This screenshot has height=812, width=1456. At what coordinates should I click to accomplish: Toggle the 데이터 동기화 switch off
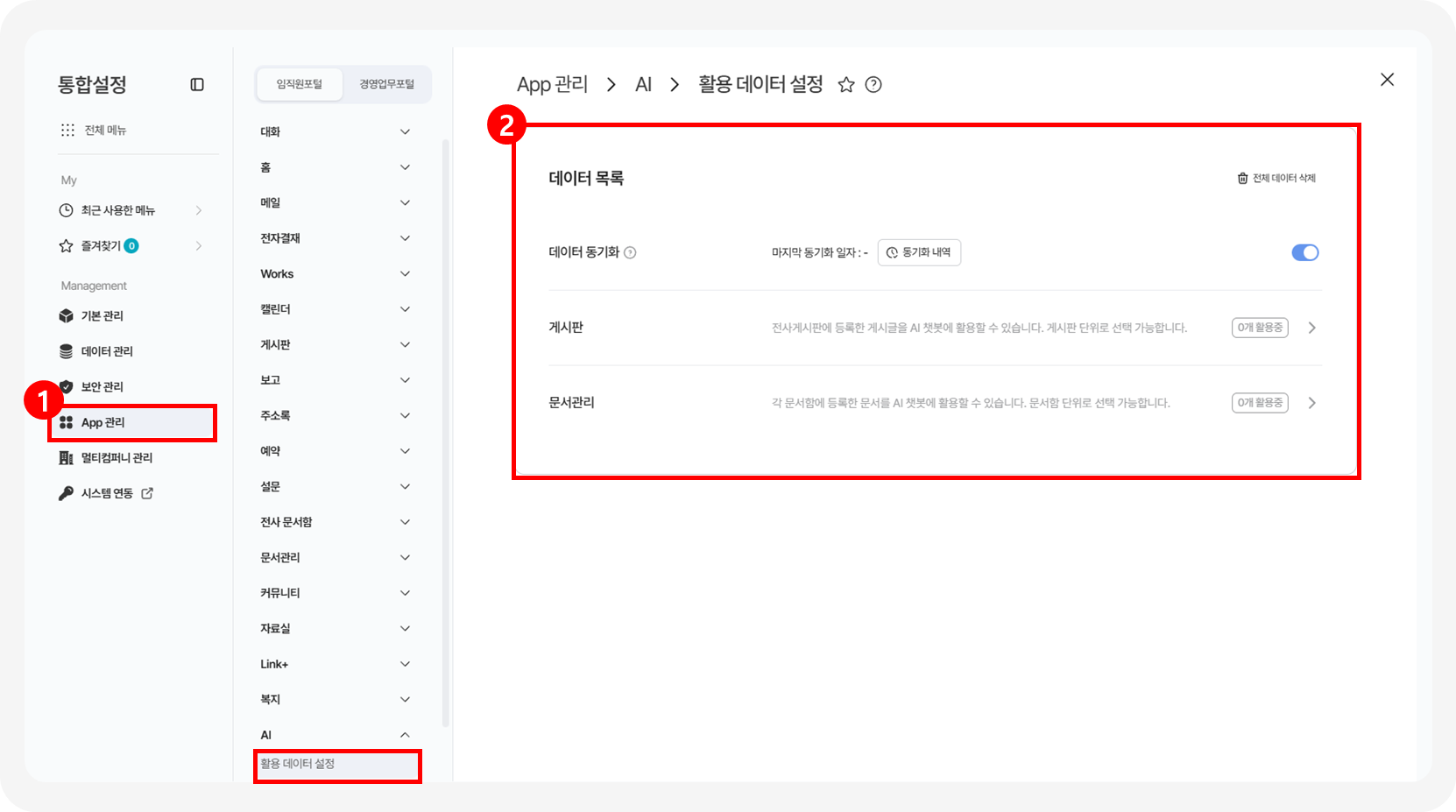click(1304, 252)
